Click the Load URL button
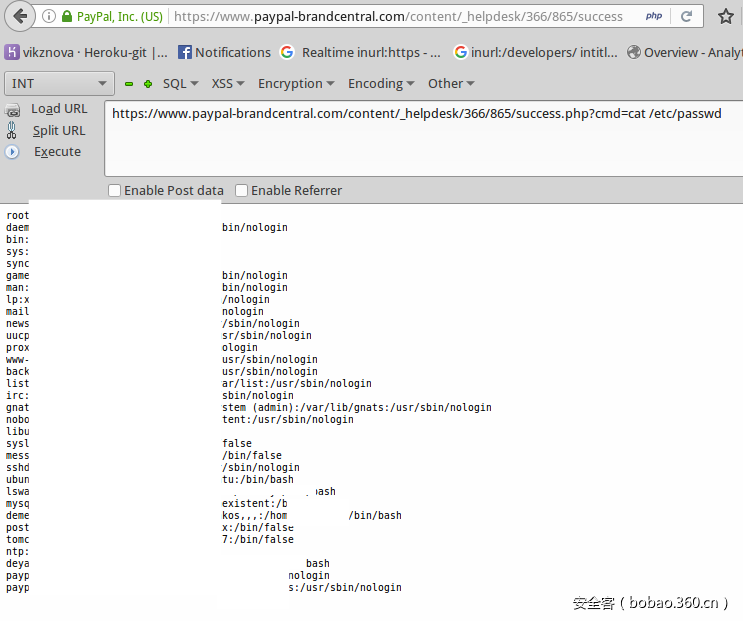The image size is (743, 621). 59,109
